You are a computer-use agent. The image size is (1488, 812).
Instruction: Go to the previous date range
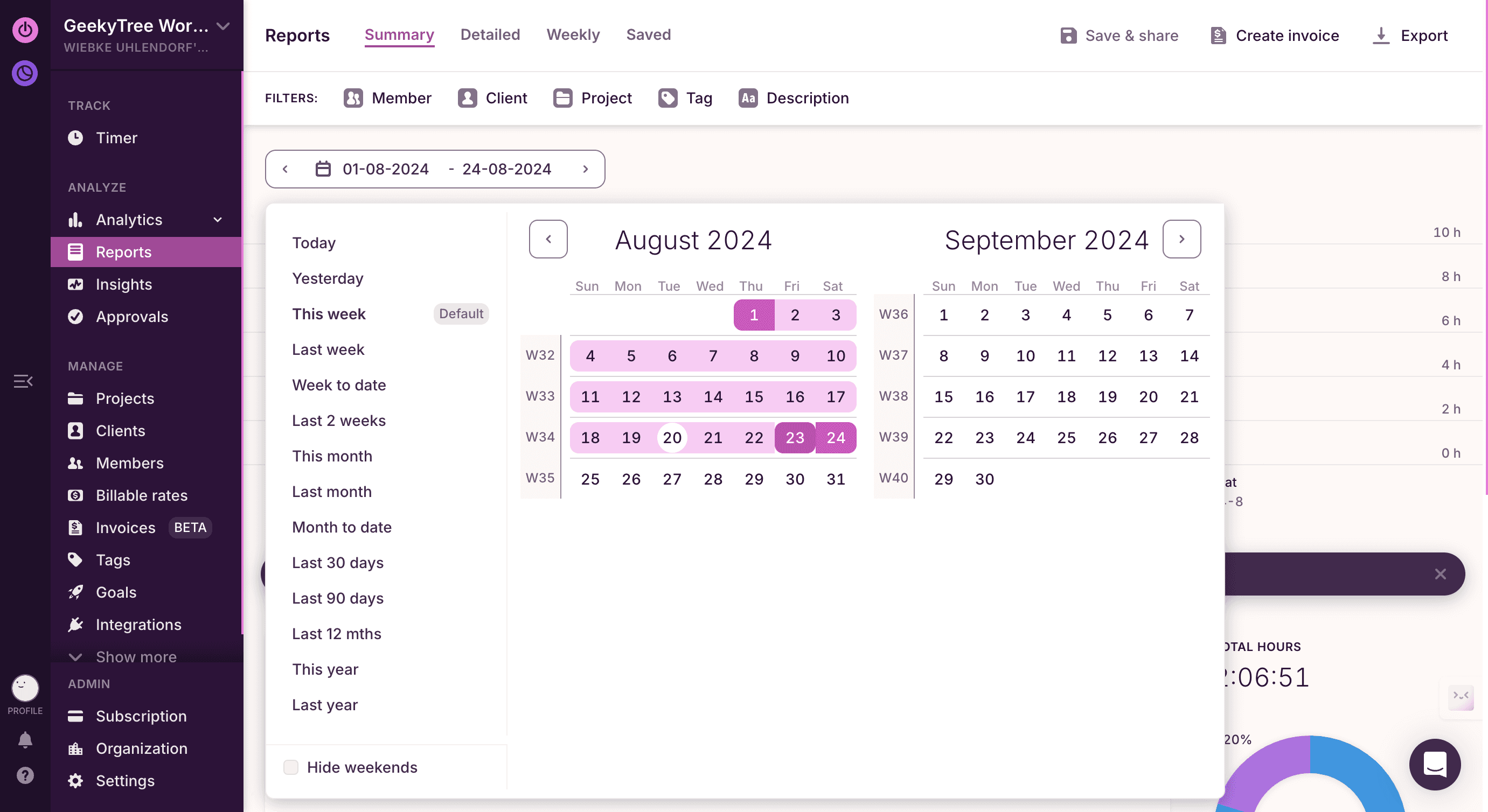point(285,169)
